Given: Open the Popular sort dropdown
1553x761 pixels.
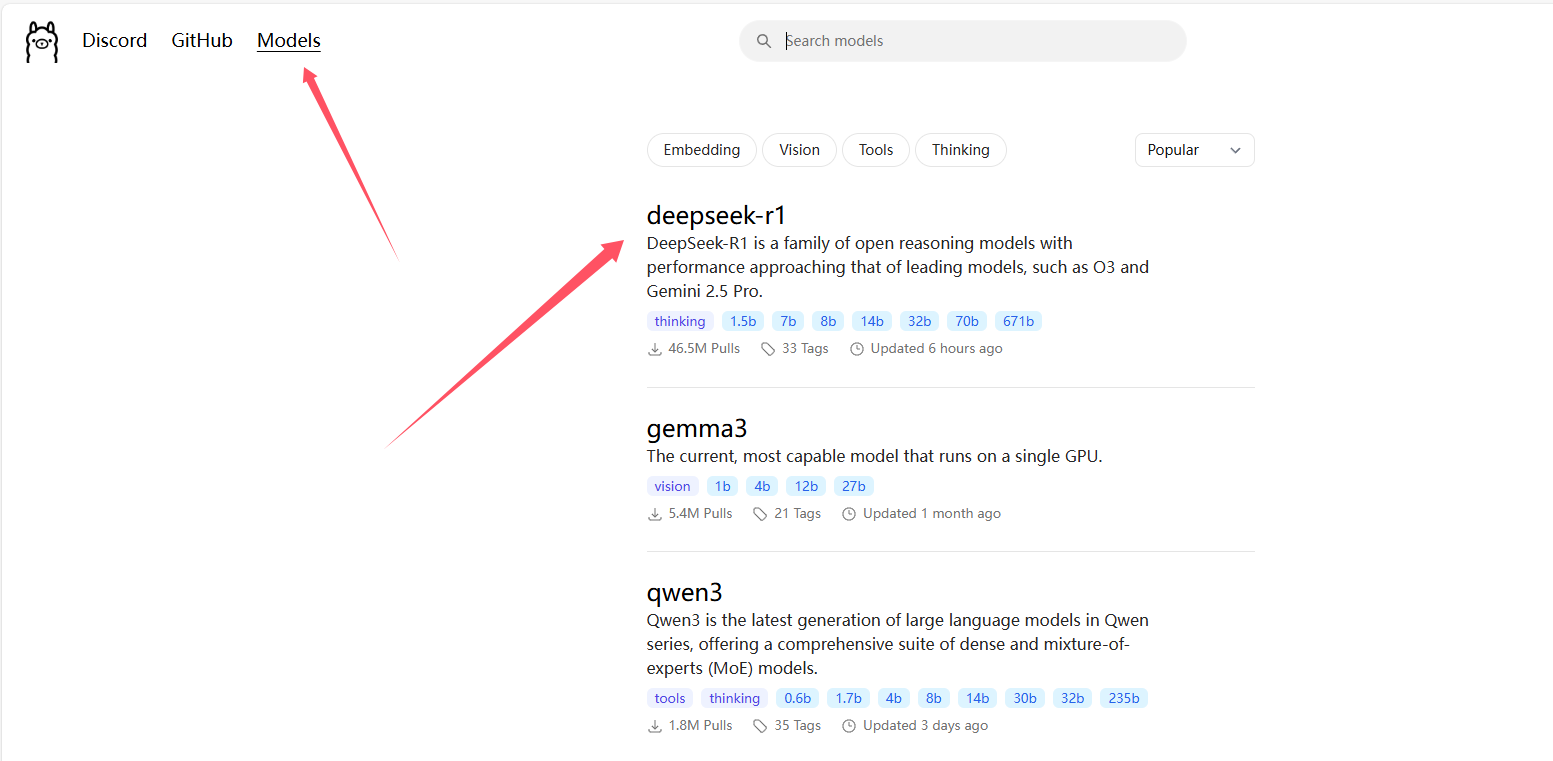Looking at the screenshot, I should point(1195,150).
